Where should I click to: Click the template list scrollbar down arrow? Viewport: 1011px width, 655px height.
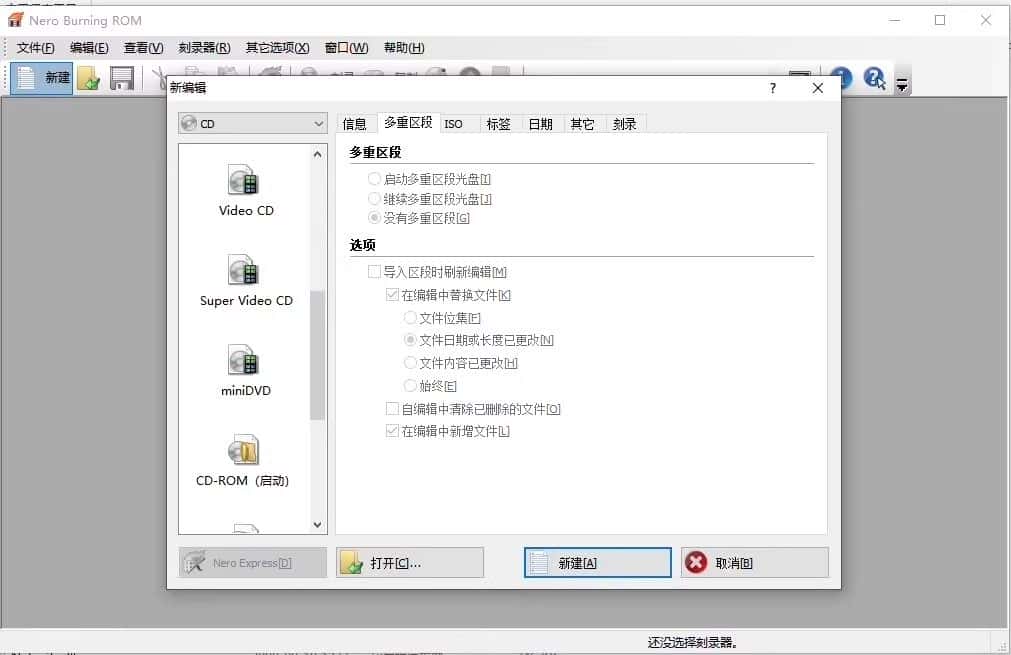click(x=317, y=524)
